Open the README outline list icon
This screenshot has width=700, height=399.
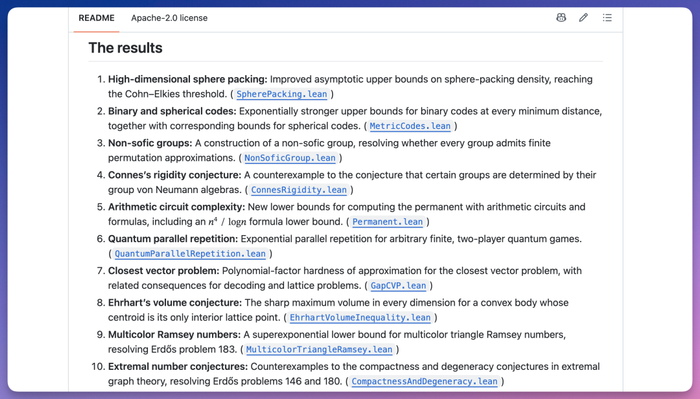[x=607, y=18]
